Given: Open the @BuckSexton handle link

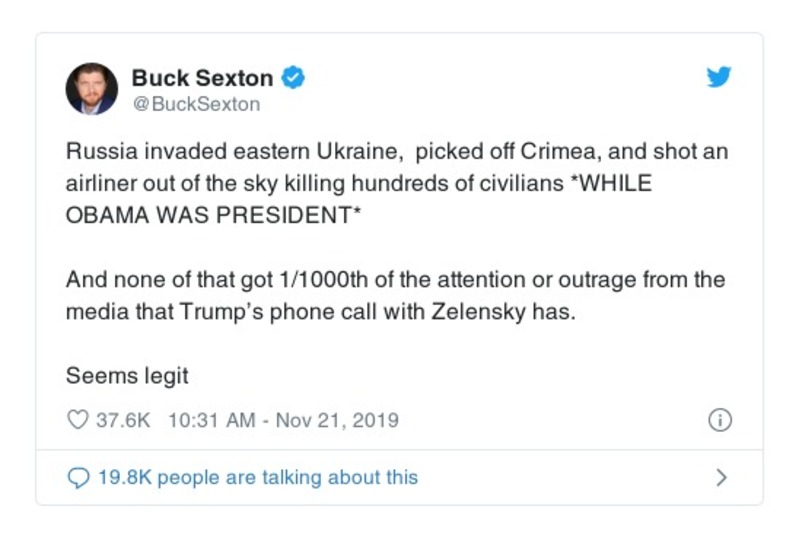Looking at the screenshot, I should (196, 104).
